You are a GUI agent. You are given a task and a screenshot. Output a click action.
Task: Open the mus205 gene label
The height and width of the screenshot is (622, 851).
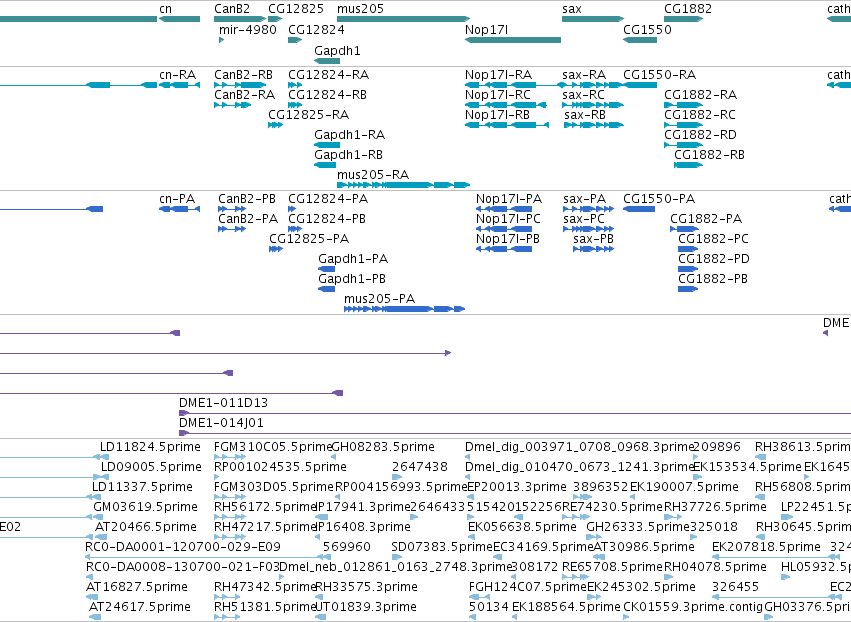pyautogui.click(x=360, y=9)
